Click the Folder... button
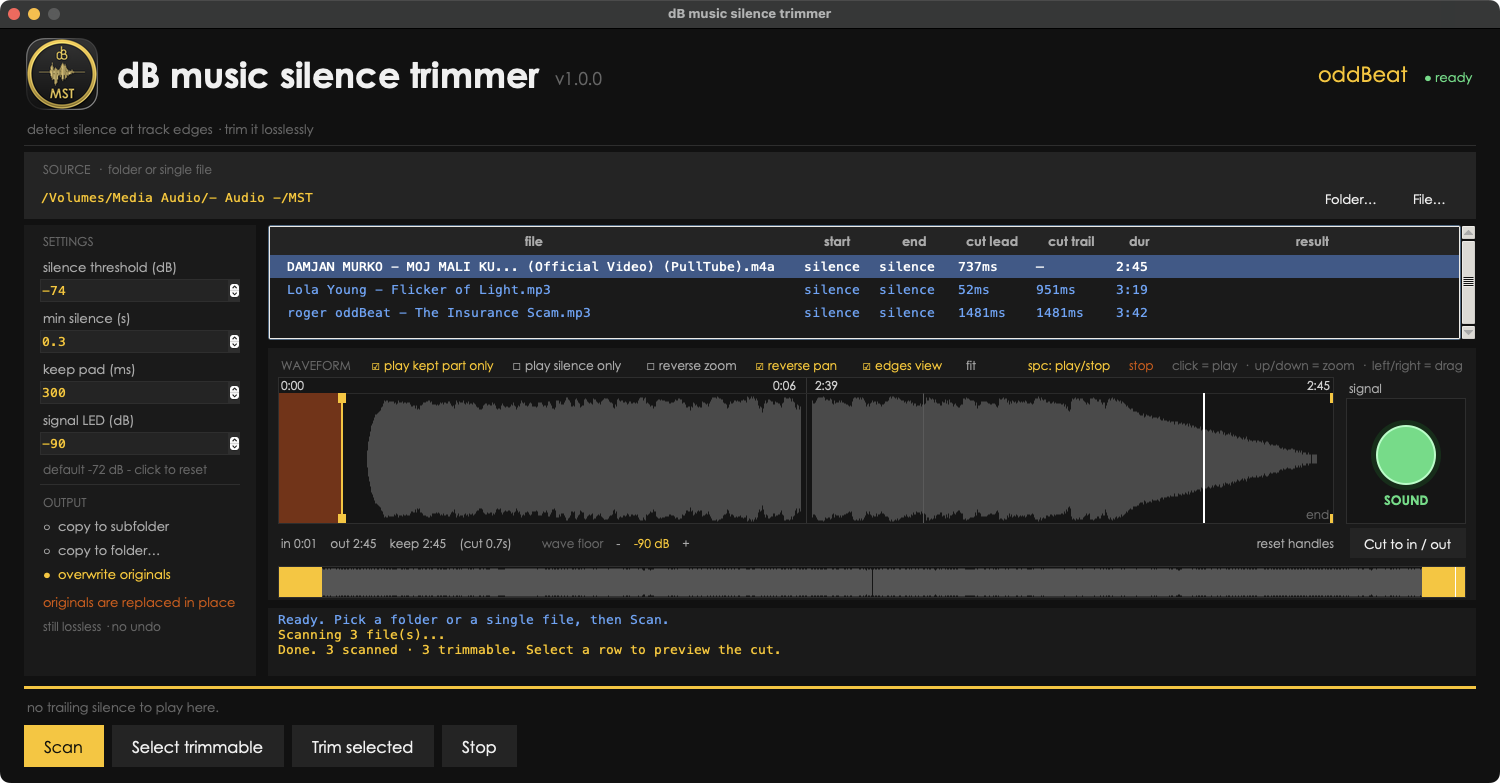Image resolution: width=1500 pixels, height=783 pixels. pyautogui.click(x=1350, y=200)
